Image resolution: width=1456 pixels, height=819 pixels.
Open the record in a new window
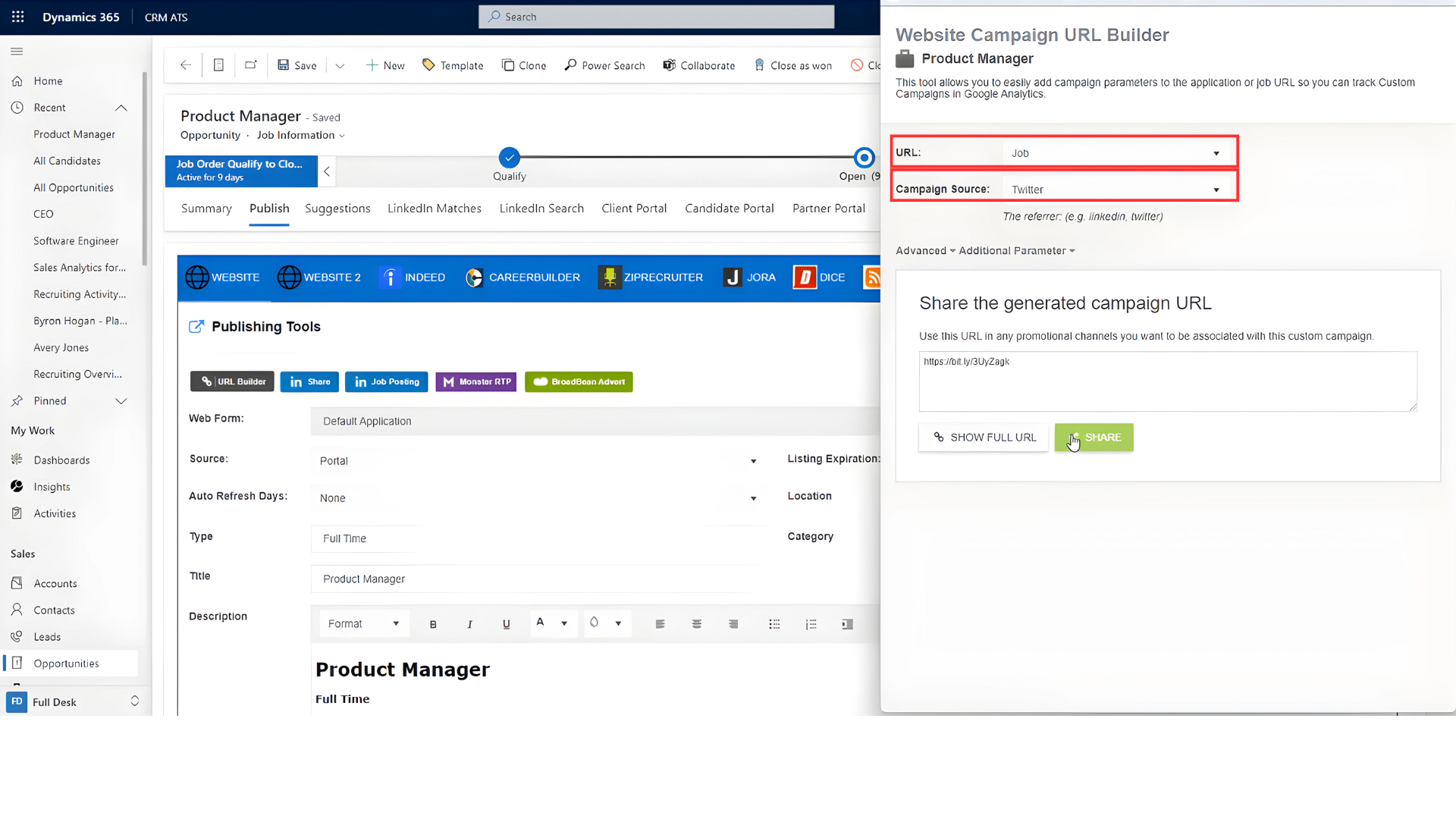pyautogui.click(x=251, y=65)
